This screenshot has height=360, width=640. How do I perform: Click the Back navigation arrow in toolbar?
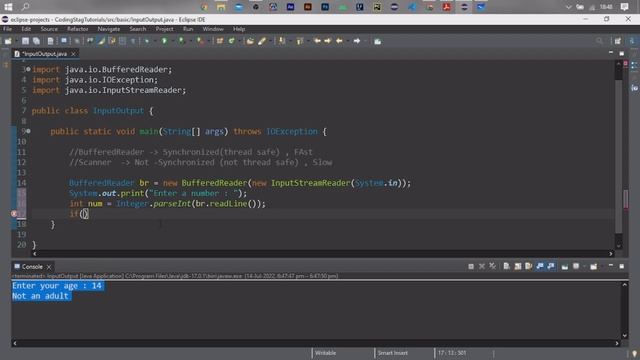point(339,41)
